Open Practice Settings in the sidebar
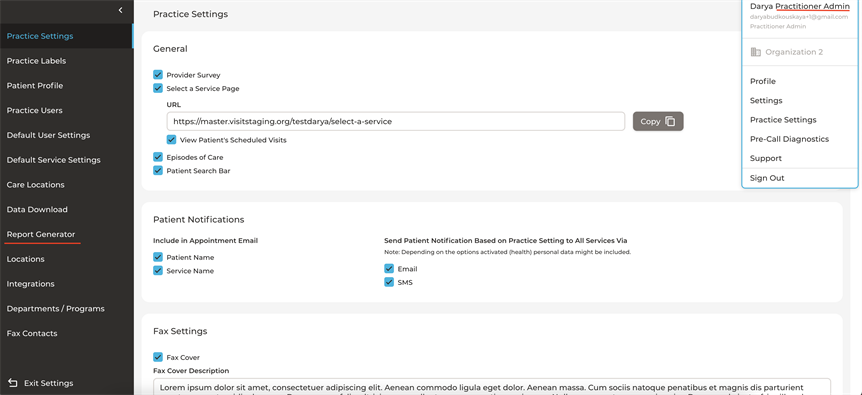 pos(67,36)
